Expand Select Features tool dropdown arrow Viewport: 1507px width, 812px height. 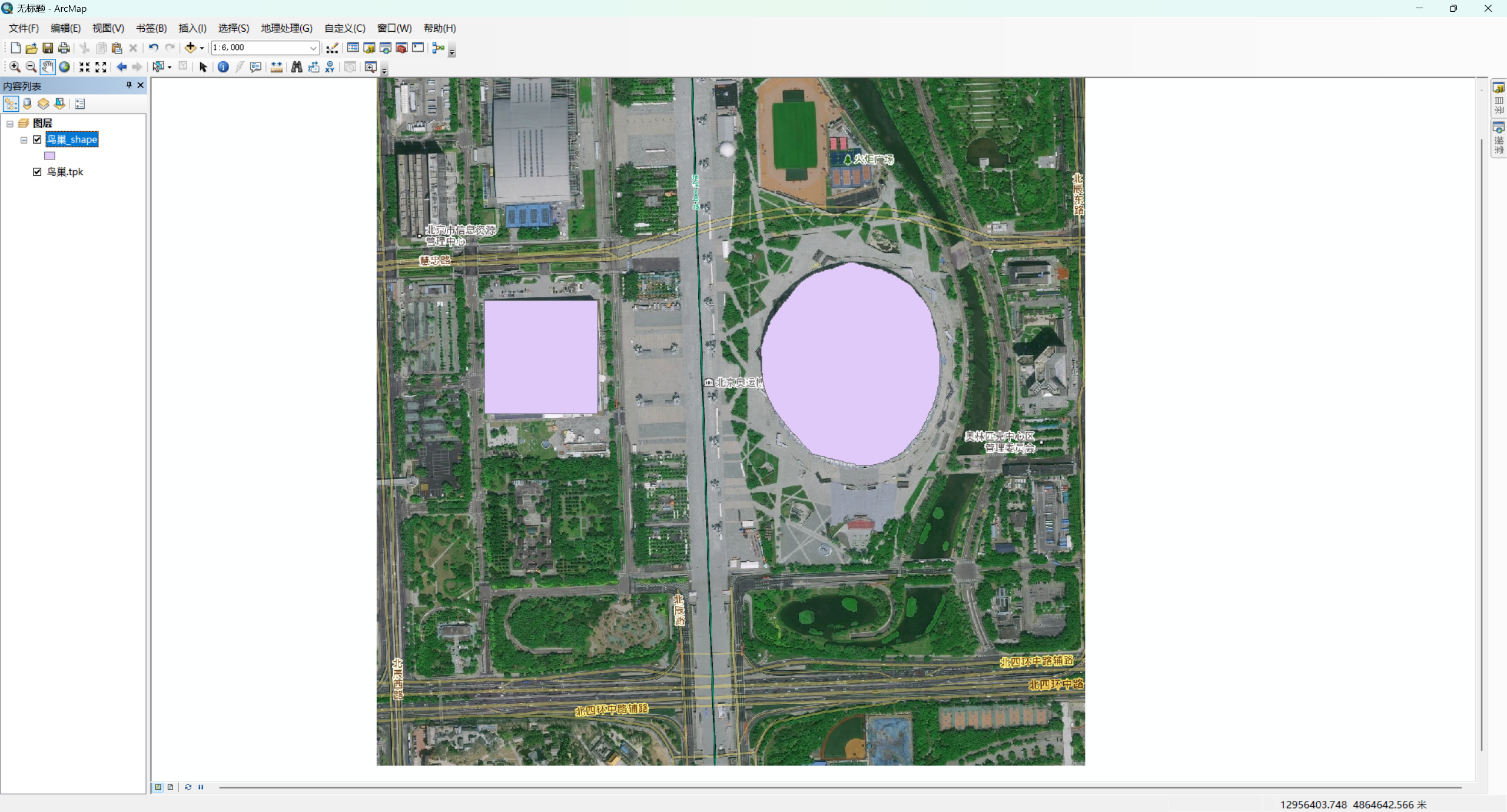click(170, 68)
